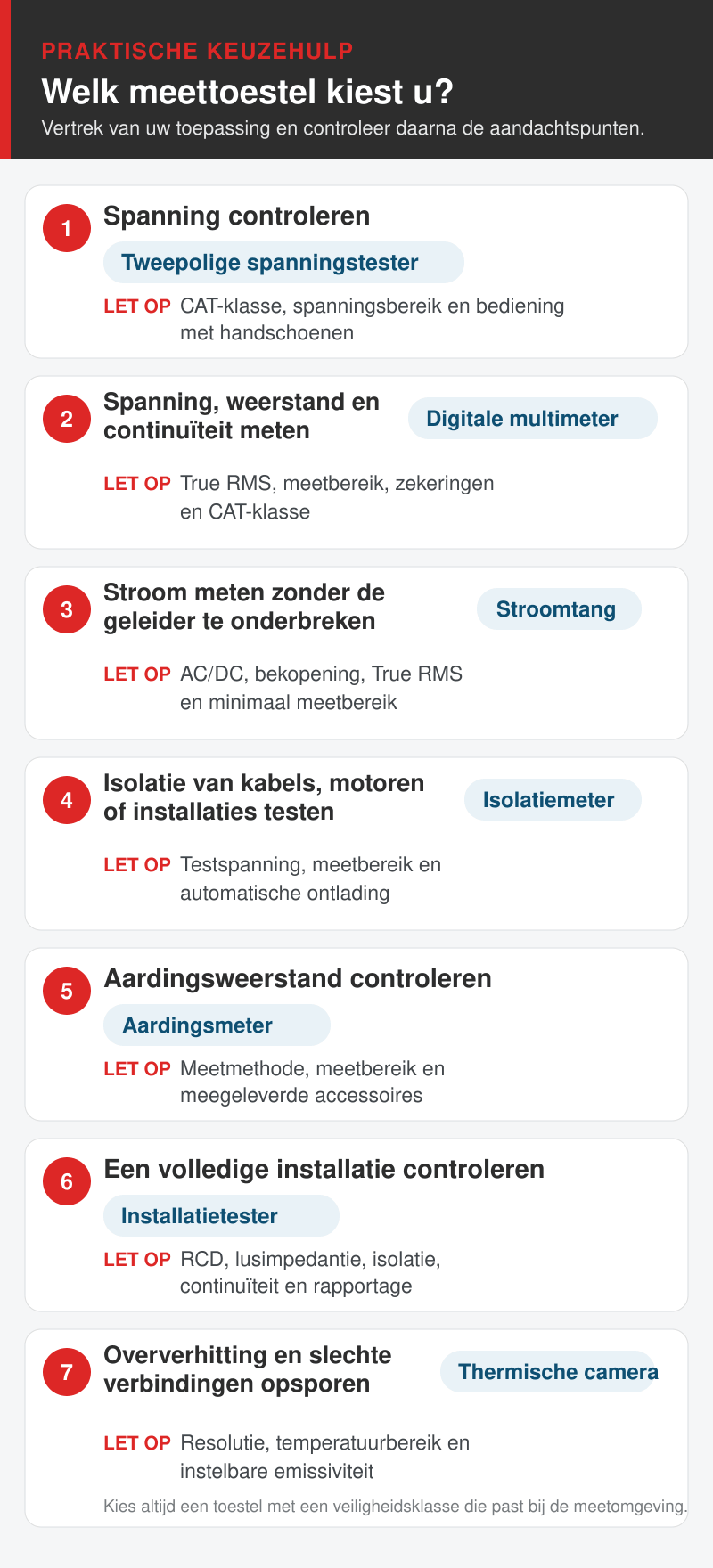This screenshot has width=713, height=1568.
Task: Open the Installatietester pill
Action: tap(221, 1216)
